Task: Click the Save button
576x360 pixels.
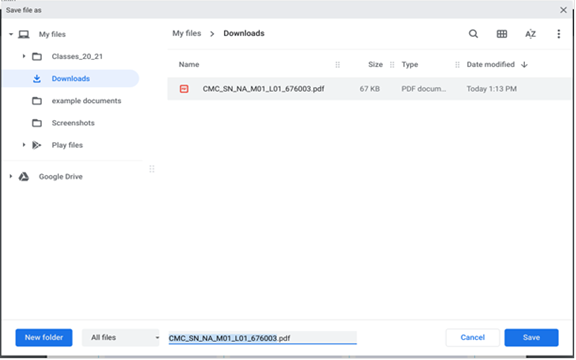Action: point(531,338)
